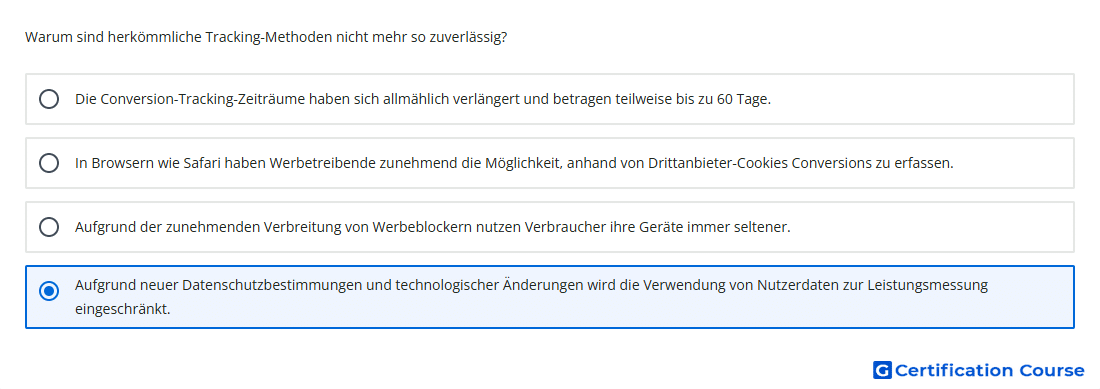This screenshot has height=389, width=1100.
Task: Click the Certification Course text
Action: [x=989, y=370]
